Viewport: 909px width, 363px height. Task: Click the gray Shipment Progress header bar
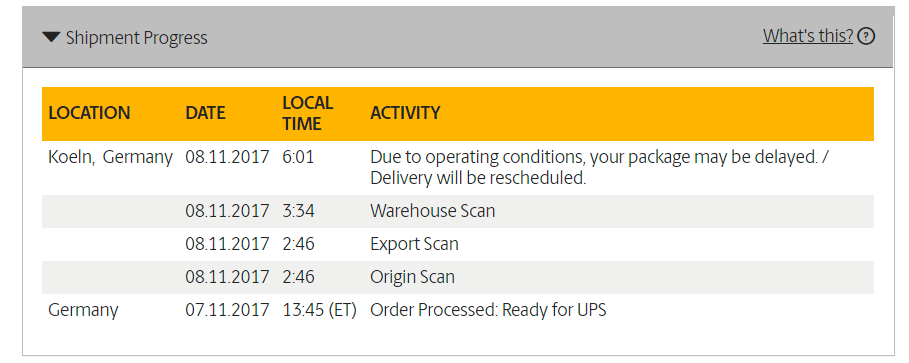(x=458, y=37)
